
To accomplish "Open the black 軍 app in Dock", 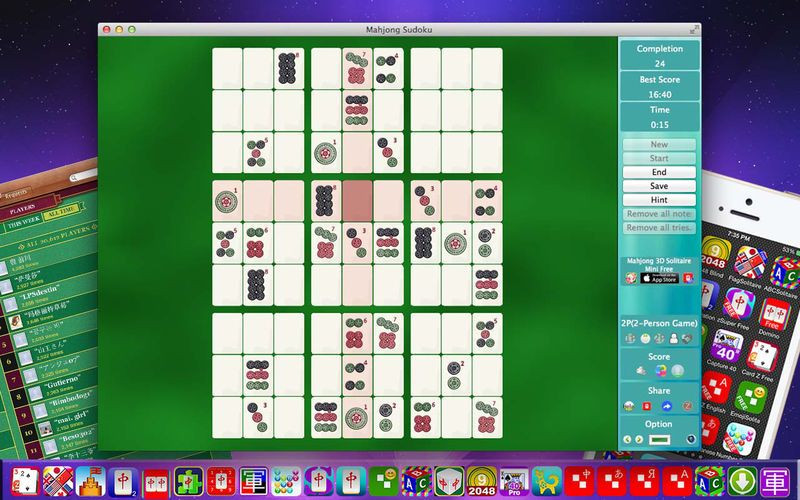I will (253, 481).
